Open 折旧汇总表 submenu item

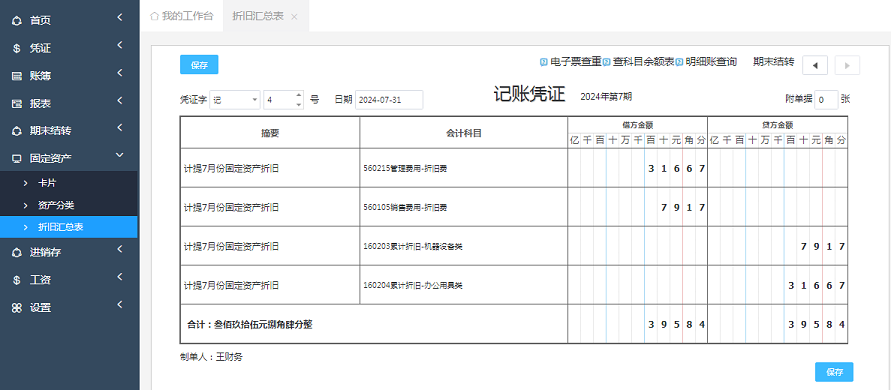[x=69, y=227]
